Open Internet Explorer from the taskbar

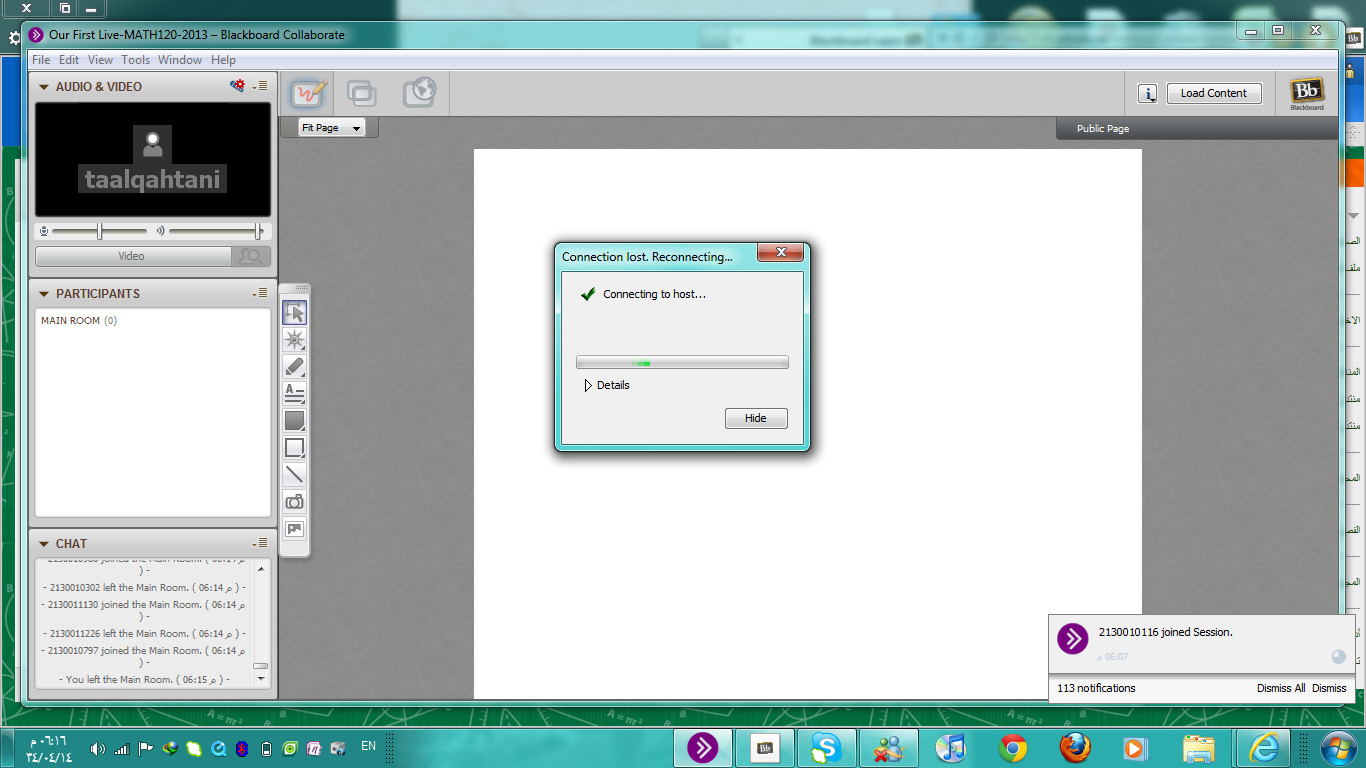coord(1264,747)
